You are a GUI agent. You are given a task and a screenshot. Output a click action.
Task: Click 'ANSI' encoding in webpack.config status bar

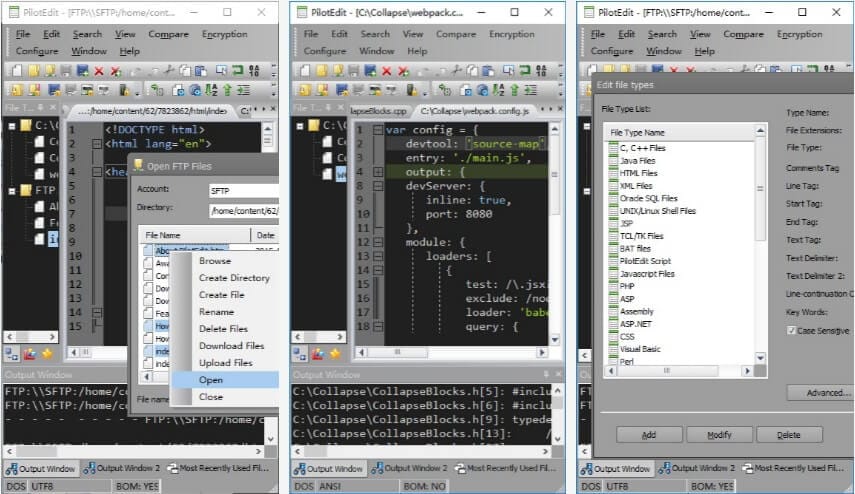click(330, 486)
